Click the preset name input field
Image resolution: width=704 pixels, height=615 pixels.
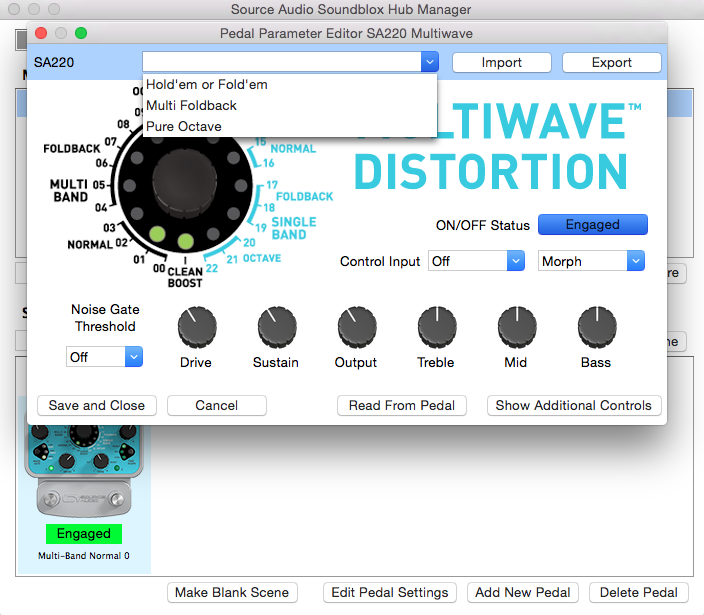[x=282, y=62]
